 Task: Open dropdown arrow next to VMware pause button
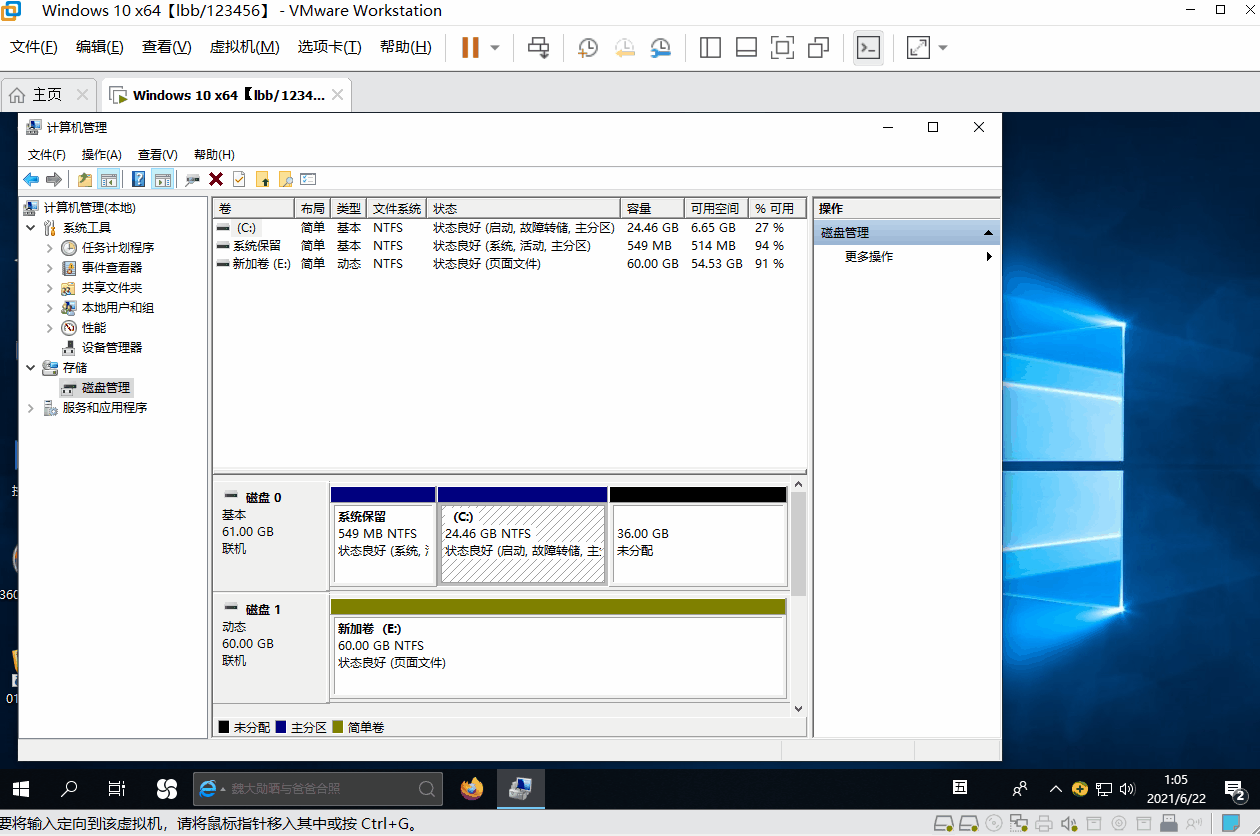pyautogui.click(x=495, y=48)
